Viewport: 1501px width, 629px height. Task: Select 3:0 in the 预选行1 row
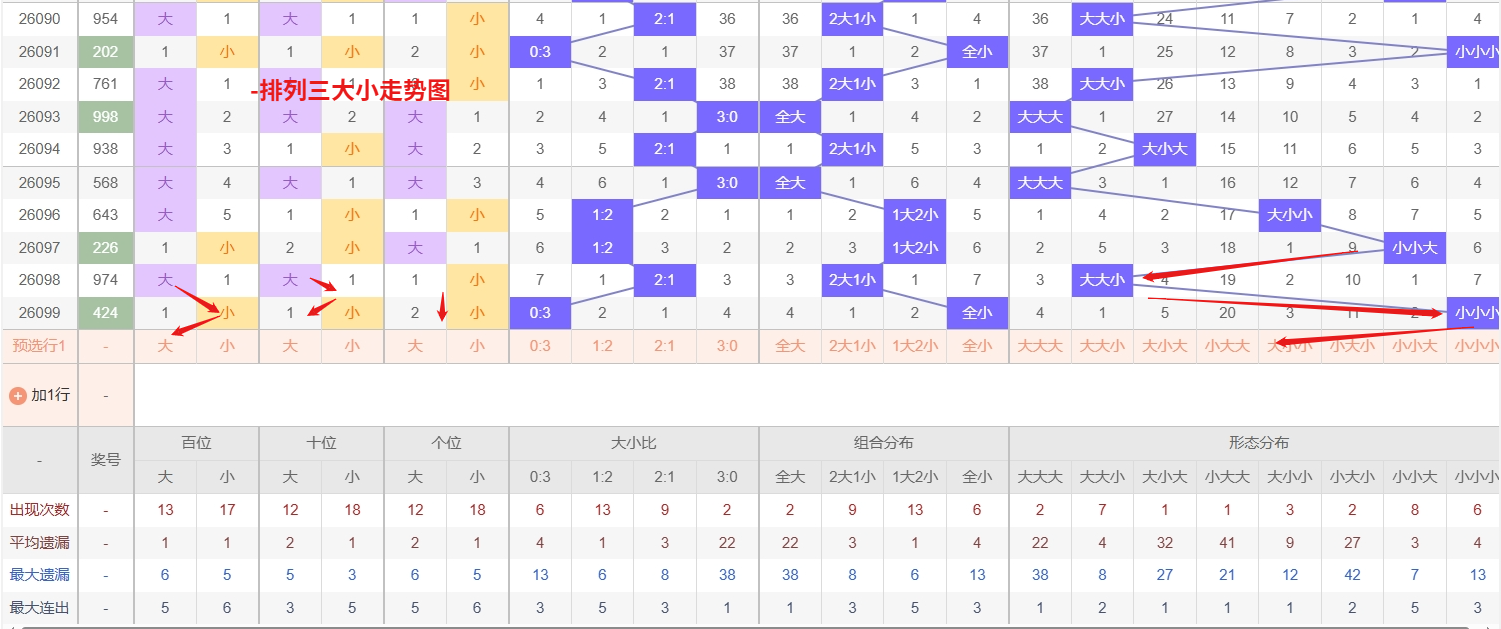(727, 346)
